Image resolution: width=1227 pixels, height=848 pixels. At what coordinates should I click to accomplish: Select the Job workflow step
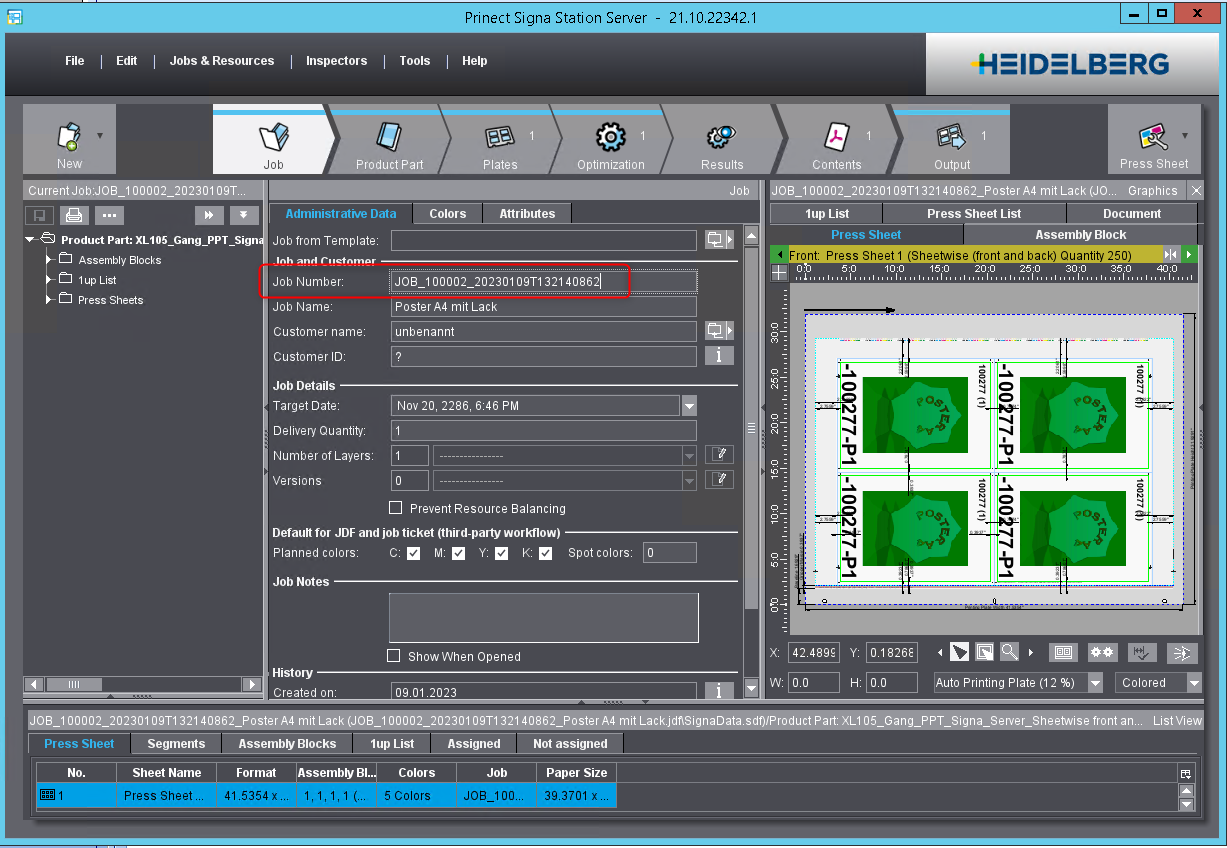click(273, 141)
